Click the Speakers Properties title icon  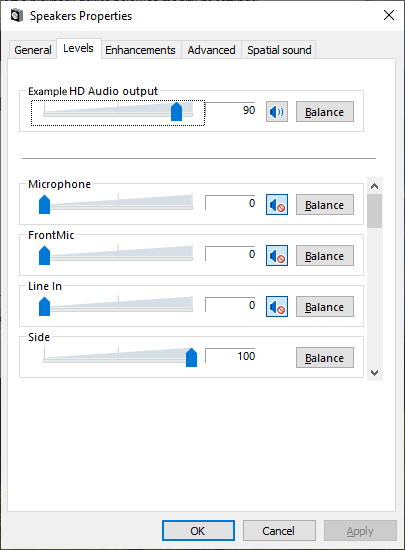click(x=16, y=16)
